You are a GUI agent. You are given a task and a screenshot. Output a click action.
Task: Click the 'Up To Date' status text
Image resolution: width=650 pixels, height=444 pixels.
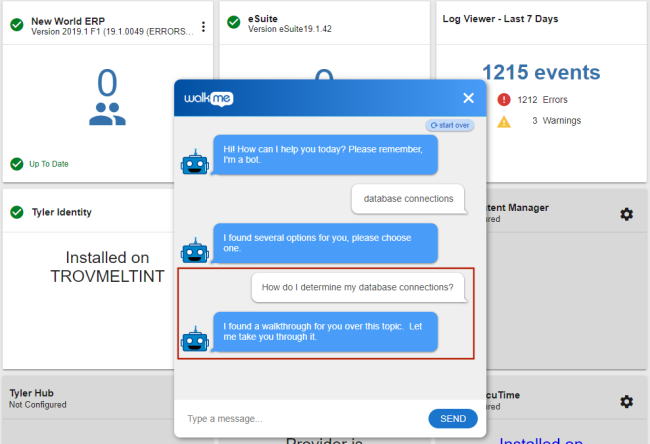(x=49, y=164)
